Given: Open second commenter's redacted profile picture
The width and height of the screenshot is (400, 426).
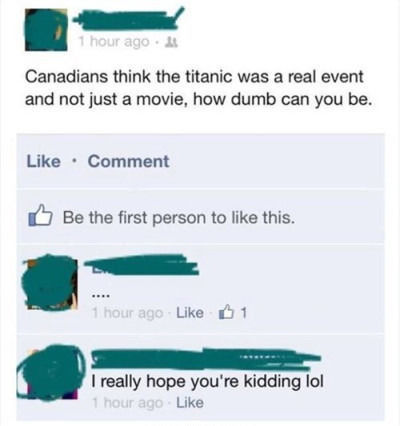Looking at the screenshot, I should click(50, 372).
